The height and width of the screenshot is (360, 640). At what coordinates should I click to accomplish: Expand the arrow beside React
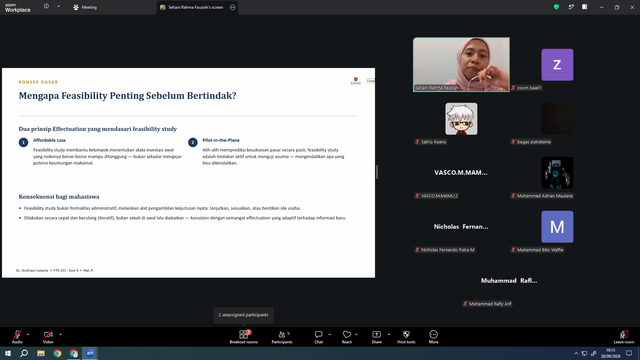pyautogui.click(x=356, y=334)
